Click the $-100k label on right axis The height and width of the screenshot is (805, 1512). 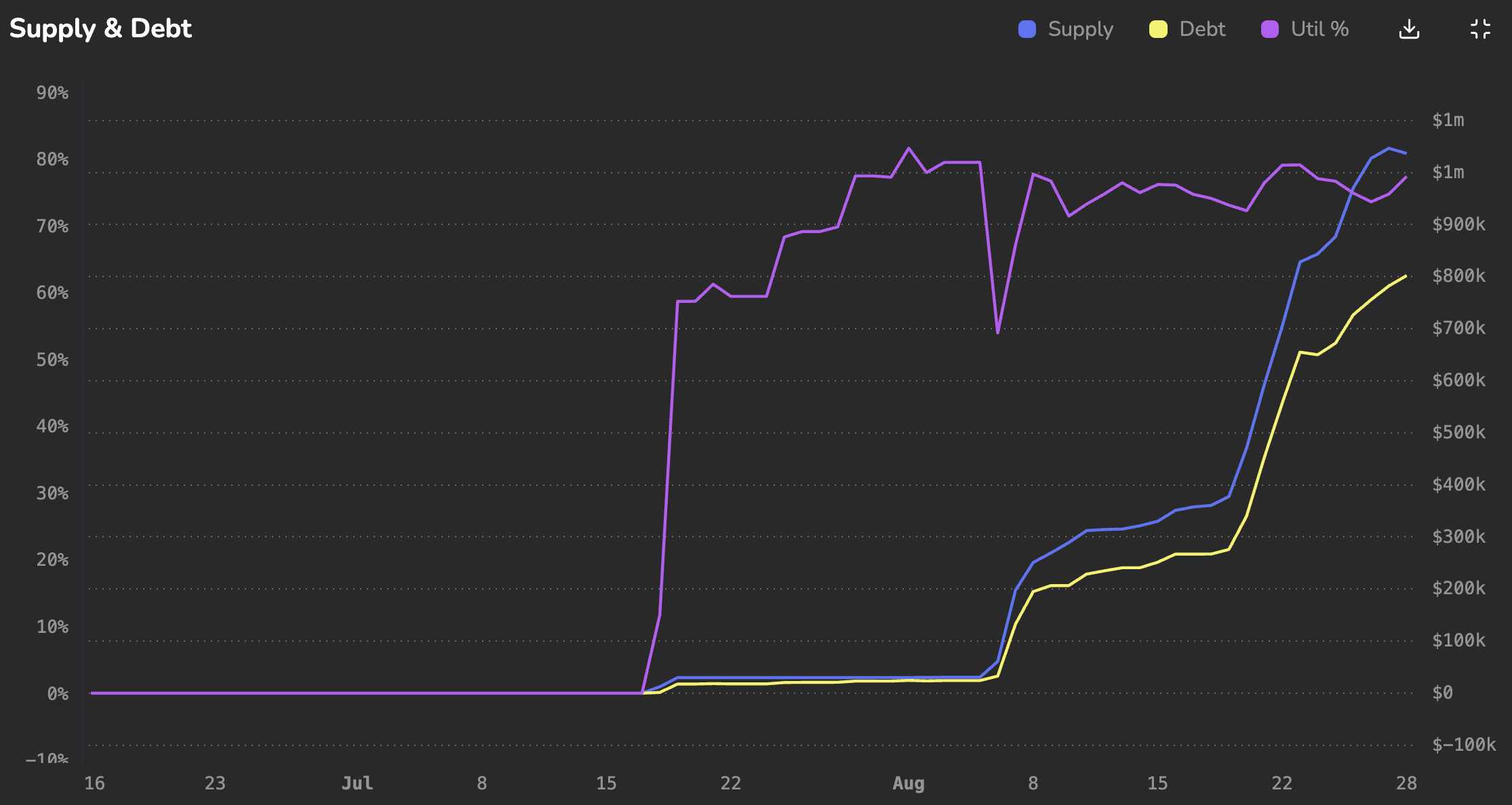click(x=1464, y=745)
